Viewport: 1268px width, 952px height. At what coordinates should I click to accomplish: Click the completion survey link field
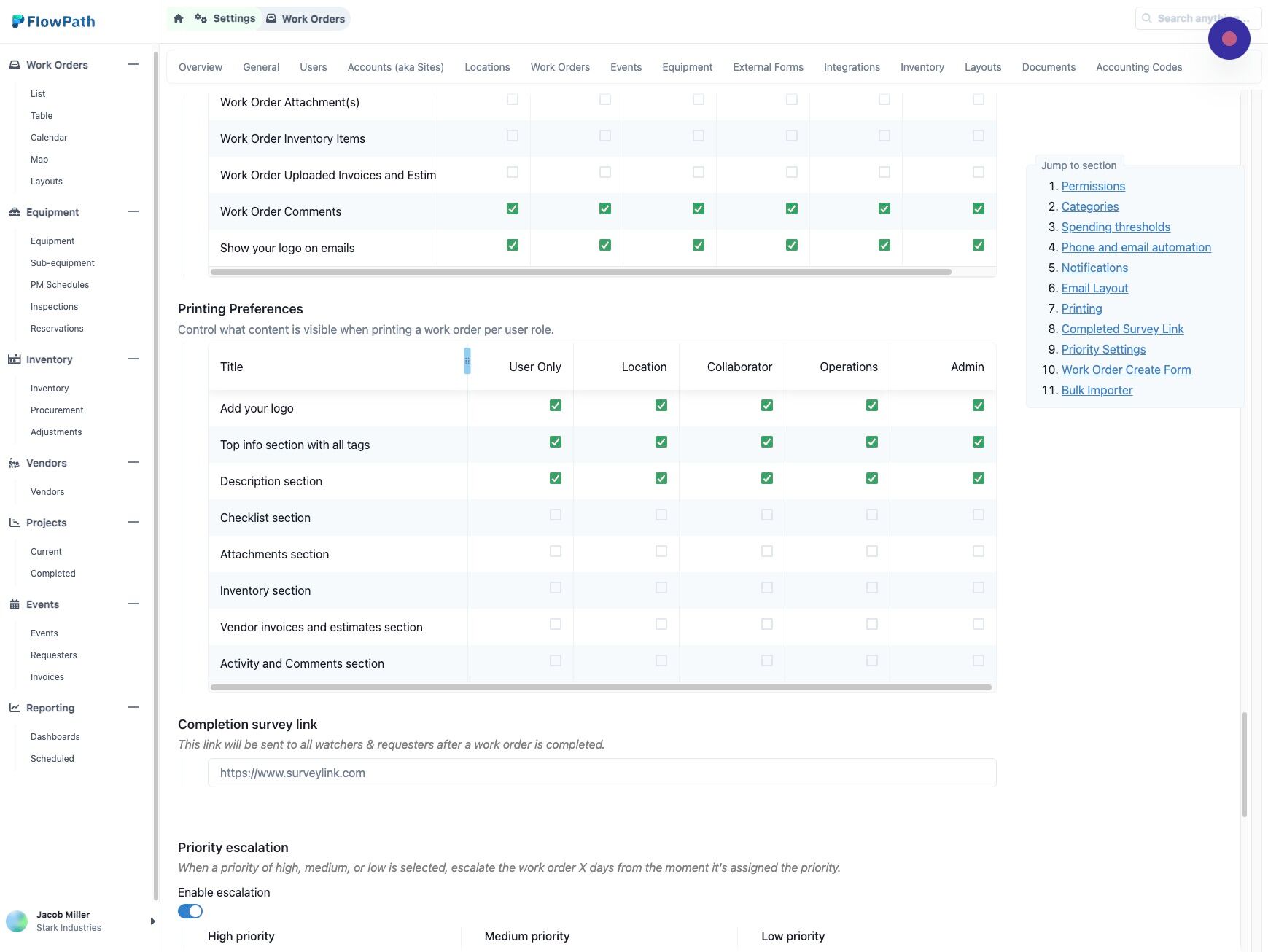coord(602,773)
